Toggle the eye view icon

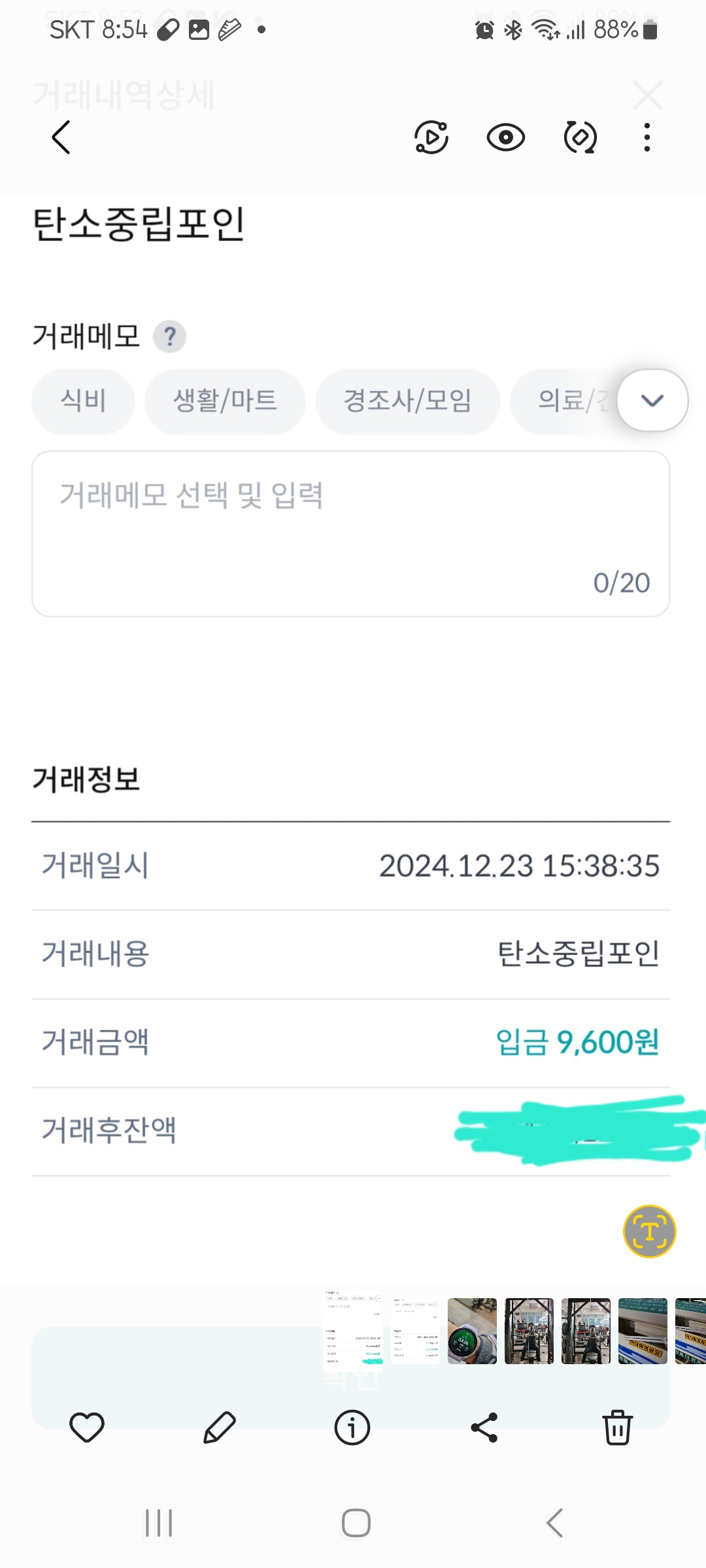[x=505, y=137]
